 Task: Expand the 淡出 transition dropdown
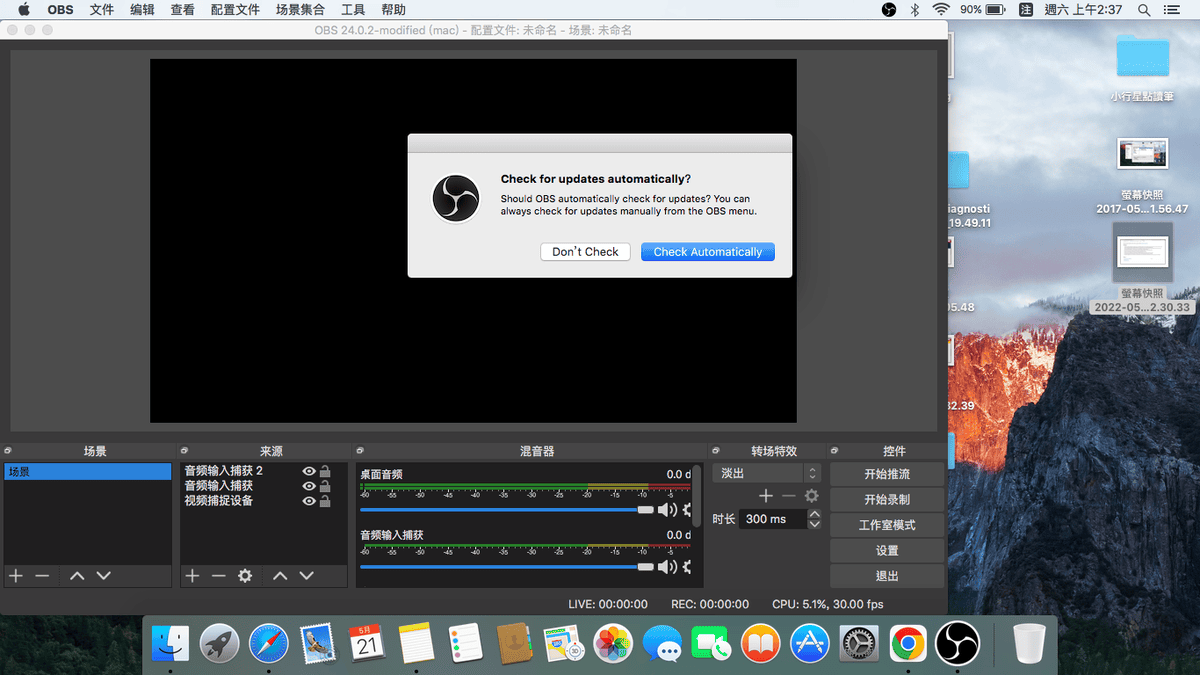(x=769, y=473)
